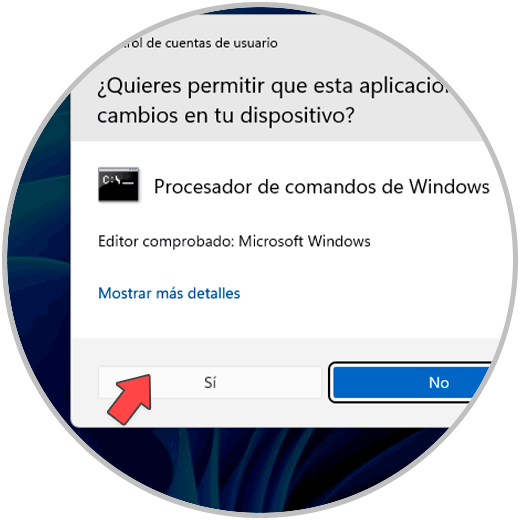This screenshot has width=520, height=520.
Task: Click the Sí button to allow changes
Action: point(210,382)
